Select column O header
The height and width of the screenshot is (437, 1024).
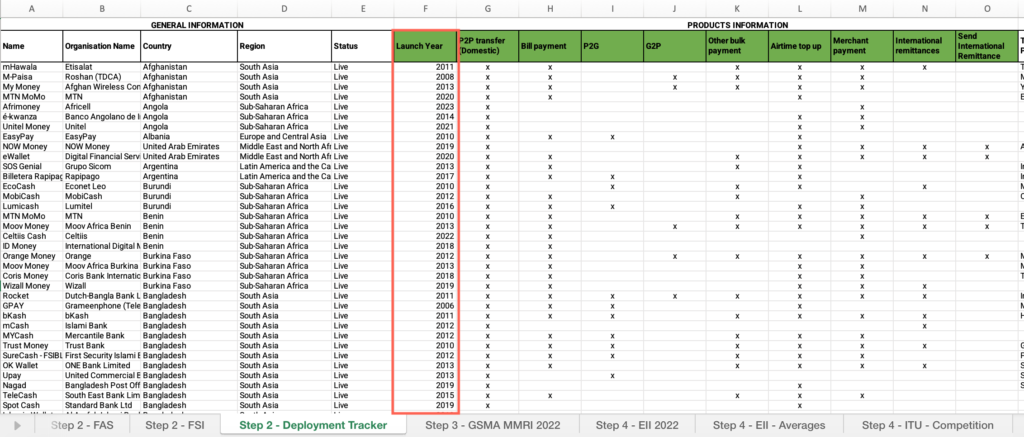(987, 8)
